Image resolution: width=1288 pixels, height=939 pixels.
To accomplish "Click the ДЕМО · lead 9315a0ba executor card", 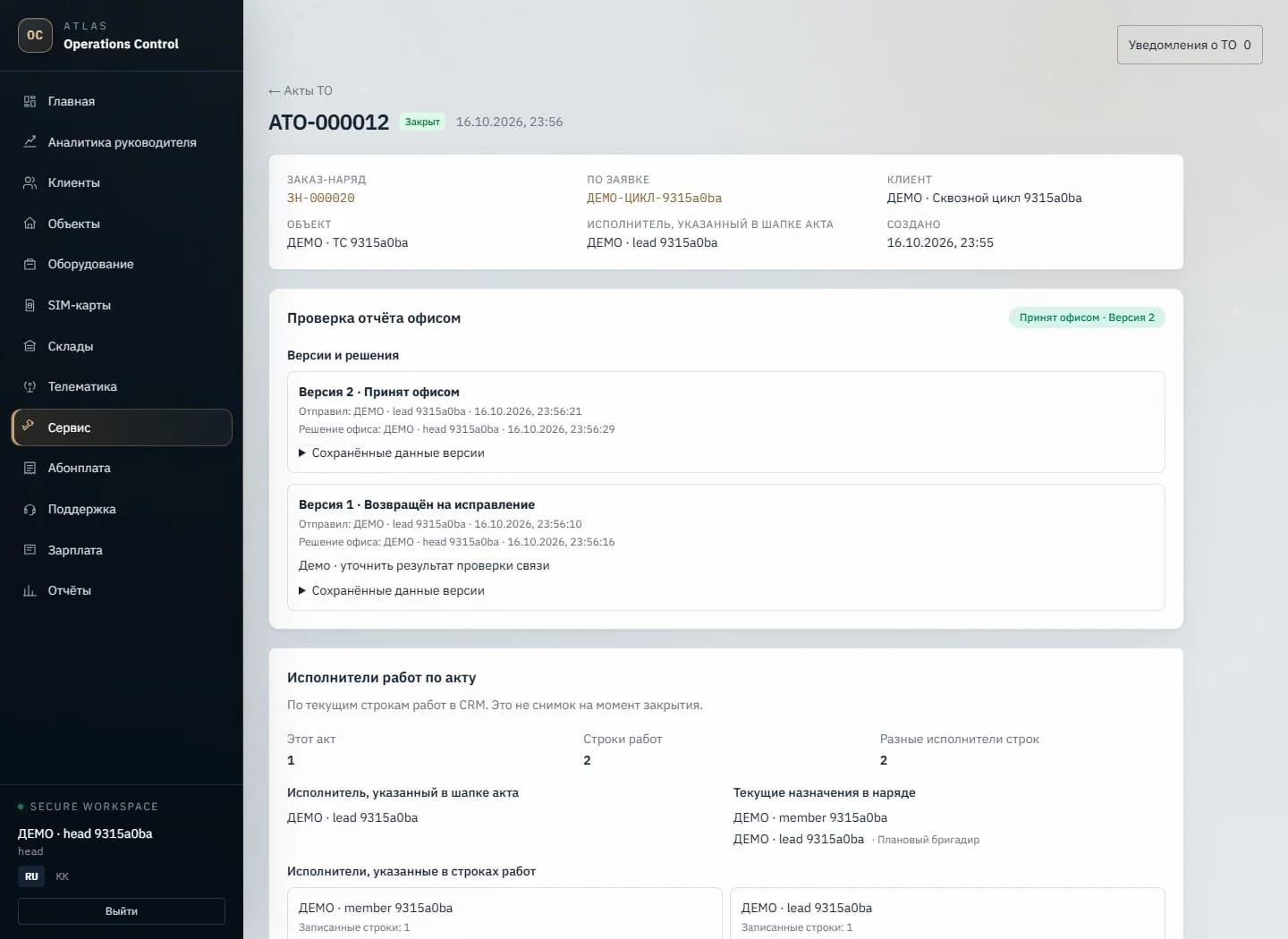I will point(947,913).
